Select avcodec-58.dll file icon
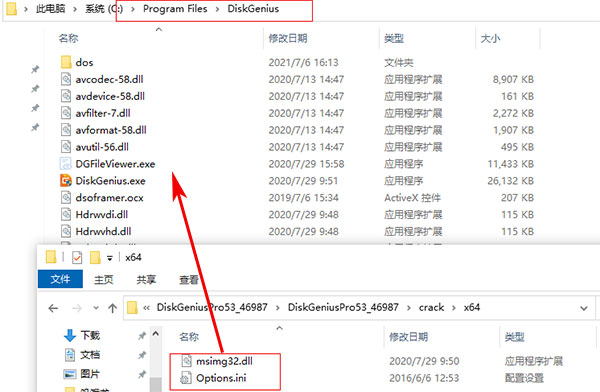 pyautogui.click(x=66, y=79)
